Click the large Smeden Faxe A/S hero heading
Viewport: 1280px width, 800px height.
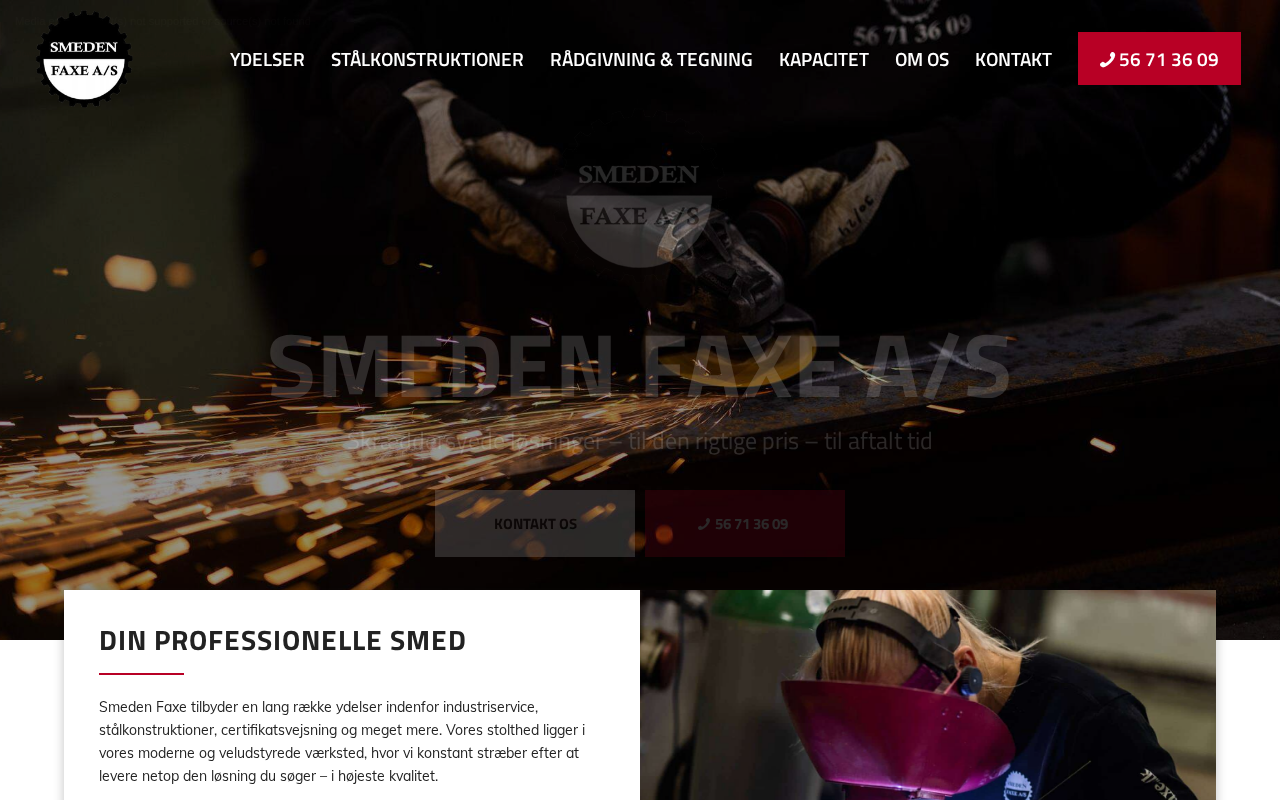[639, 366]
